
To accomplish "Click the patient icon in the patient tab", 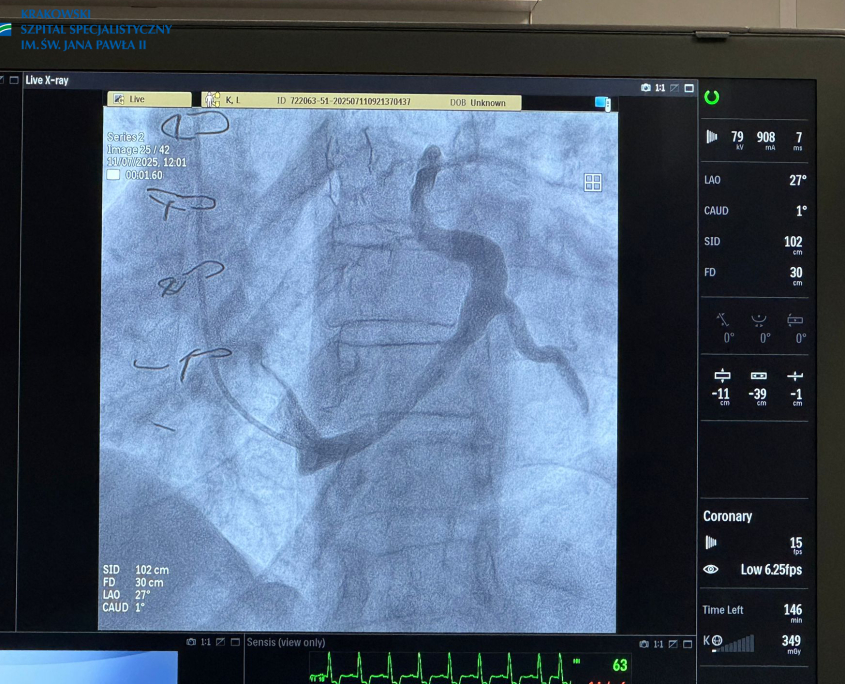I will [212, 99].
